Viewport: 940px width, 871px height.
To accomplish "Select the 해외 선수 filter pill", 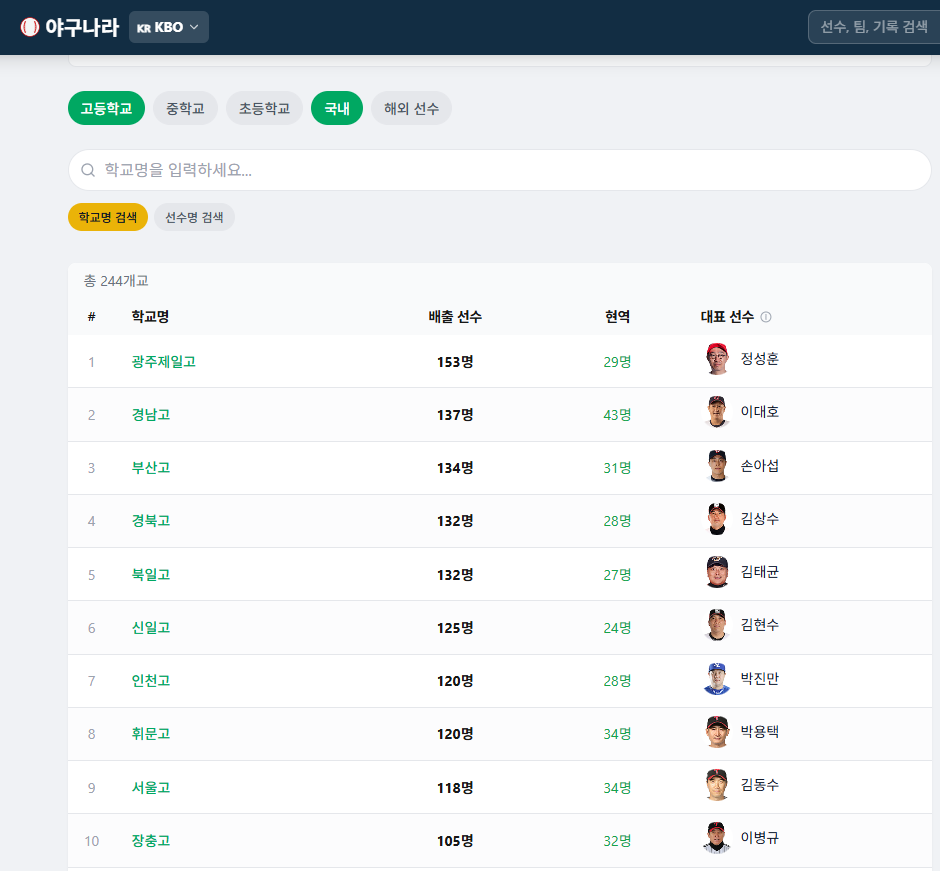I will pos(411,109).
